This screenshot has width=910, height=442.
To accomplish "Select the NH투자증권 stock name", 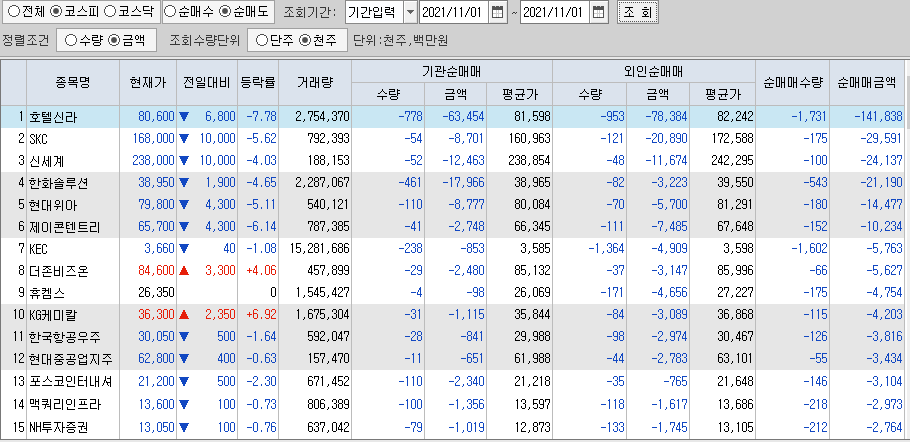I will [58, 428].
